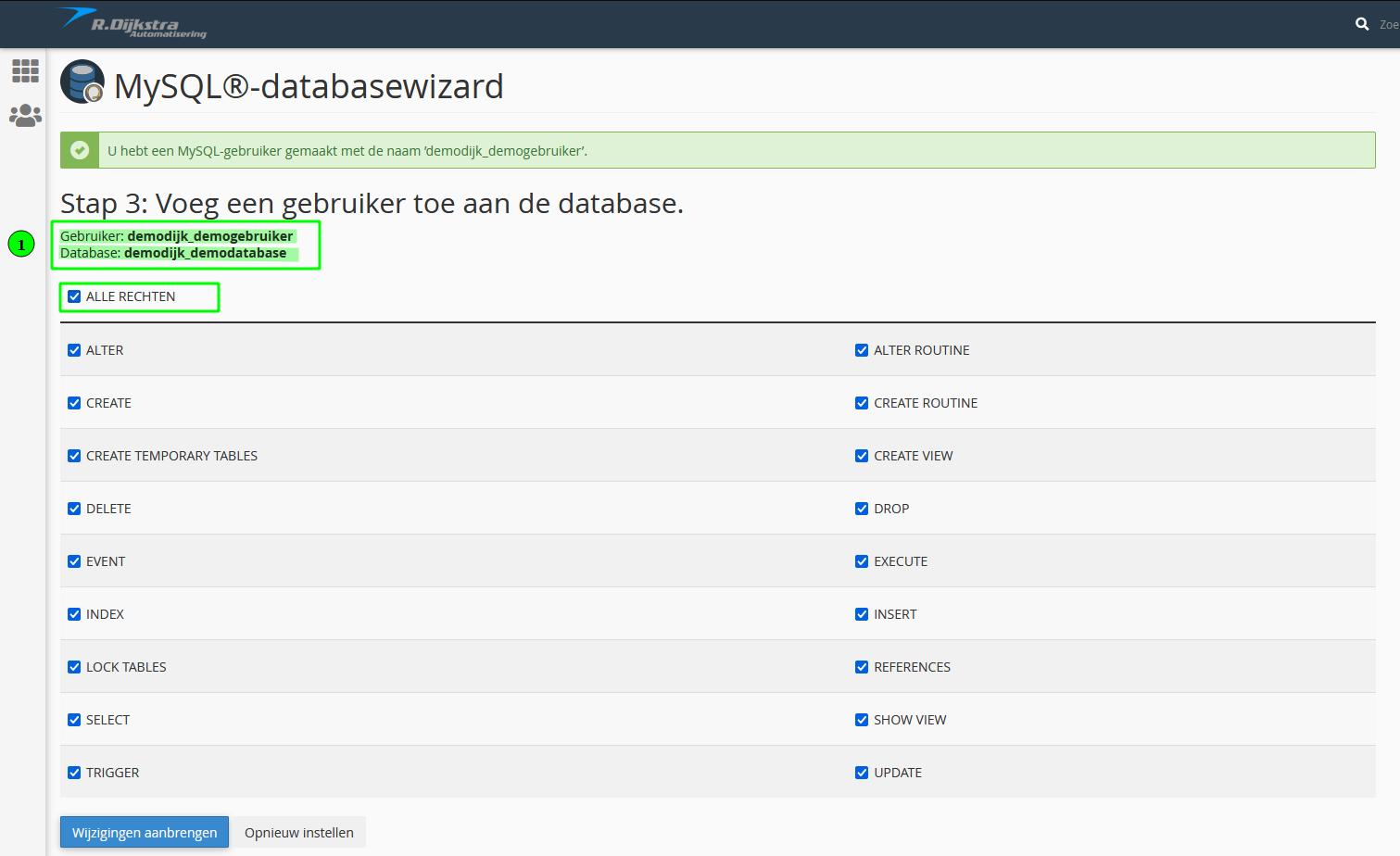Click the R.Dijkstra Automatisering logo

(131, 22)
